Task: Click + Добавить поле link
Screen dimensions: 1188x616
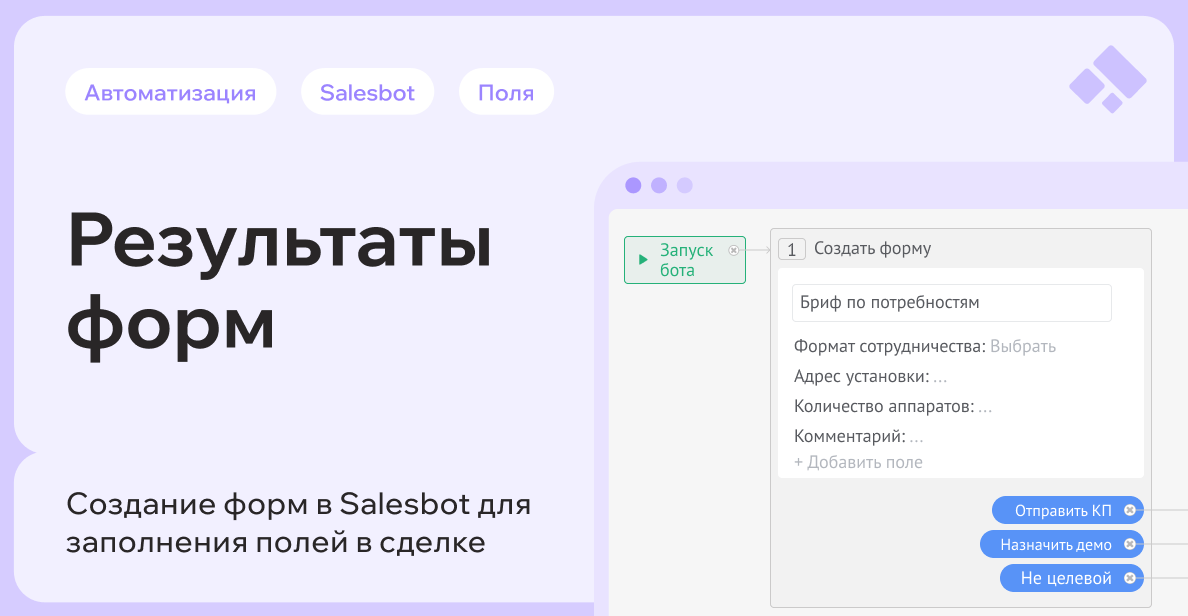Action: point(858,462)
